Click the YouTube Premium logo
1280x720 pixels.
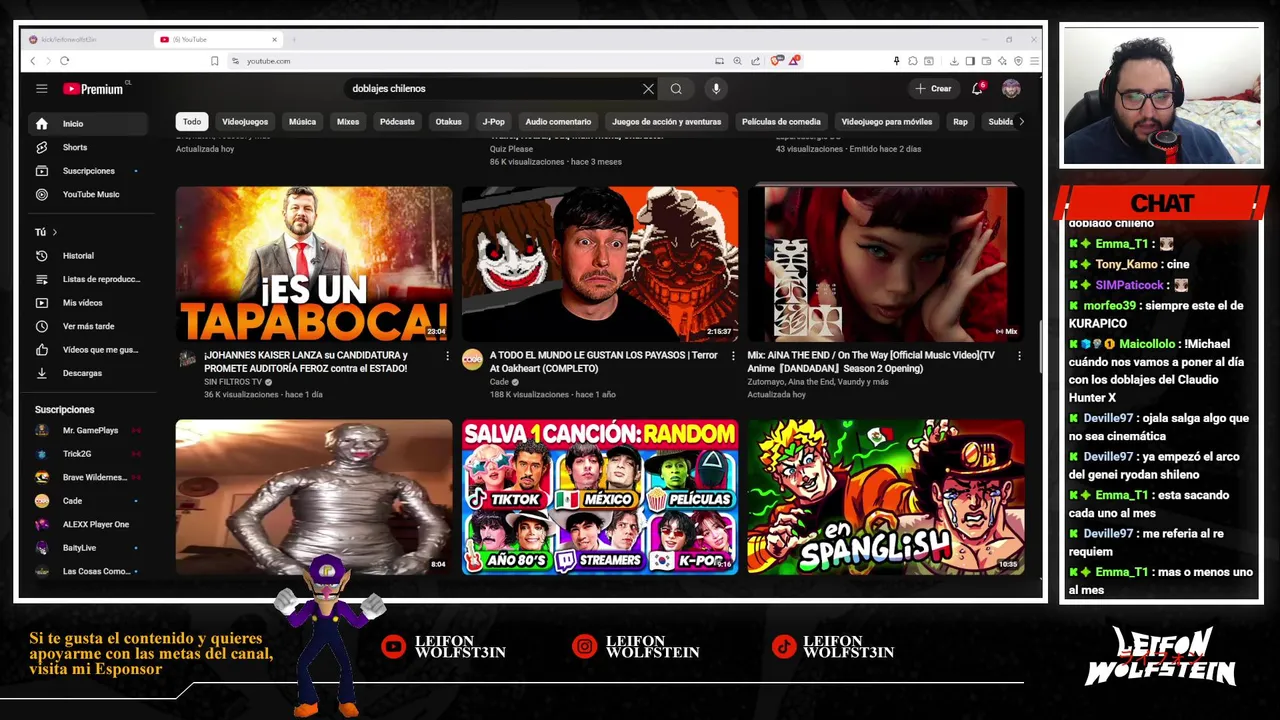click(x=93, y=89)
